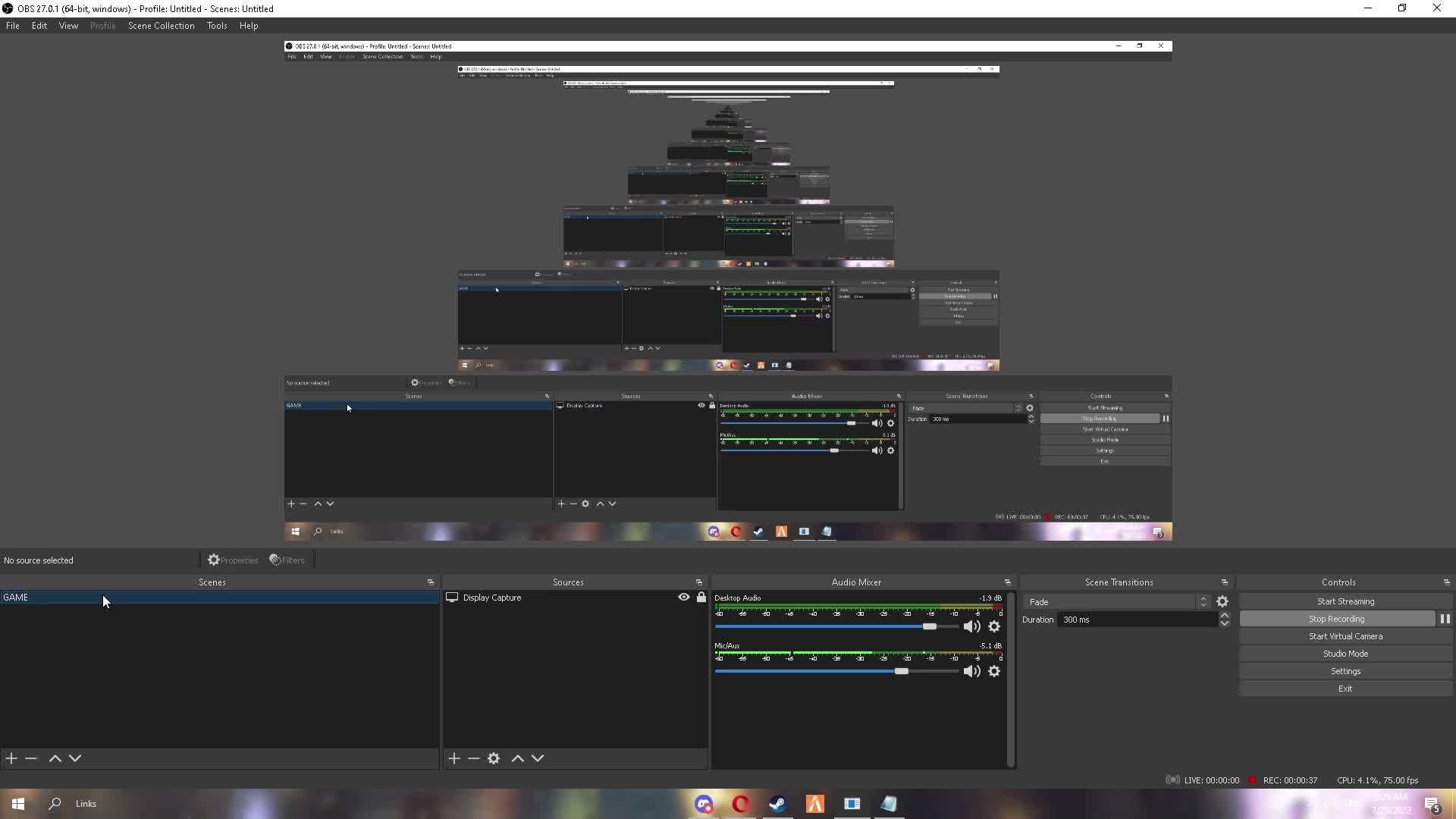Image resolution: width=1456 pixels, height=819 pixels.
Task: Open the Tools menu
Action: 217,25
